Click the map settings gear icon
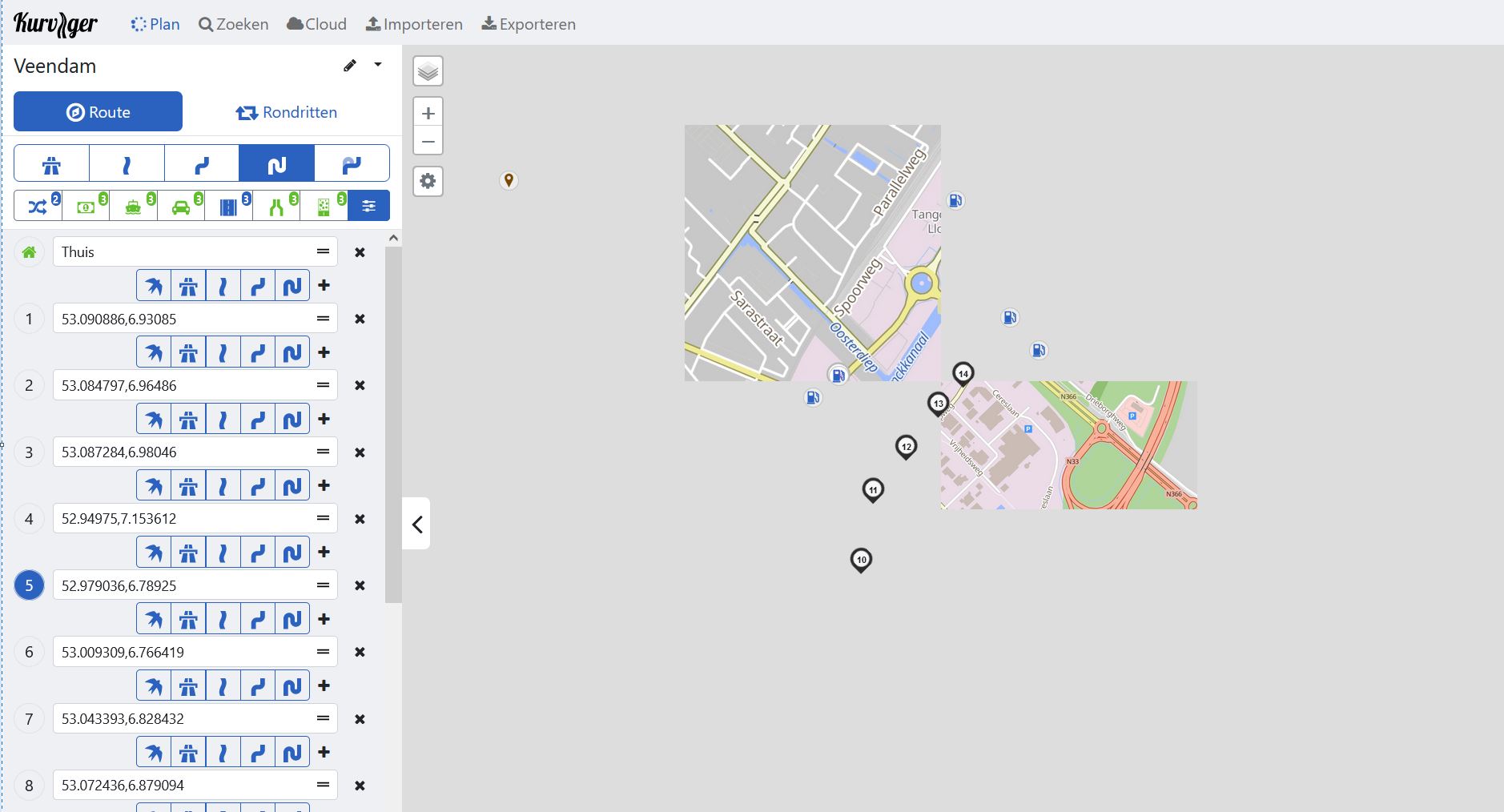This screenshot has width=1504, height=812. click(x=428, y=181)
